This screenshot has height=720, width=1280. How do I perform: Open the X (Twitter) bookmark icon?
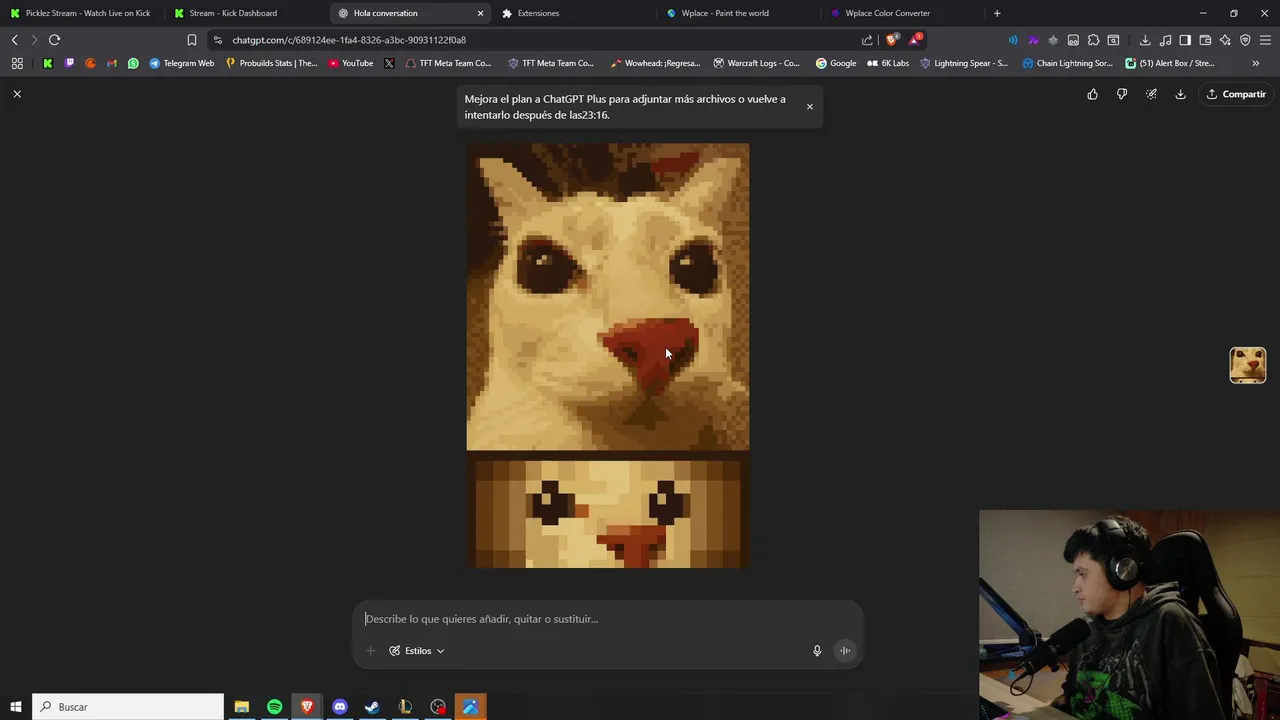389,63
